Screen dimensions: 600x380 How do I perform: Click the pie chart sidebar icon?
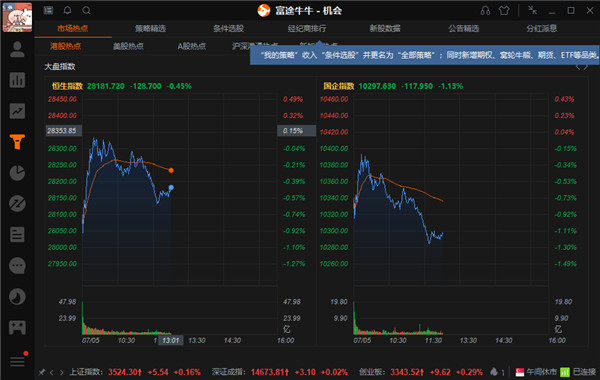[17, 173]
